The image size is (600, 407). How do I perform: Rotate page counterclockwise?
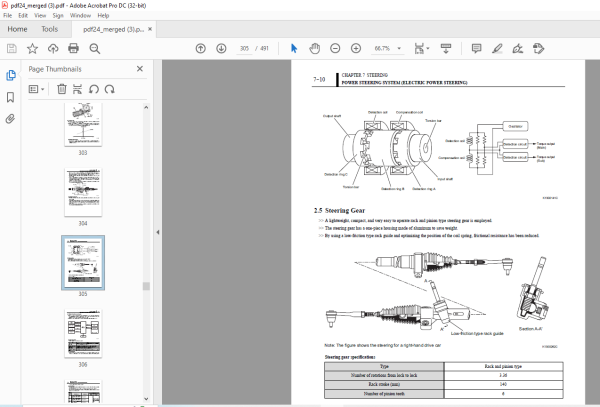[94, 89]
